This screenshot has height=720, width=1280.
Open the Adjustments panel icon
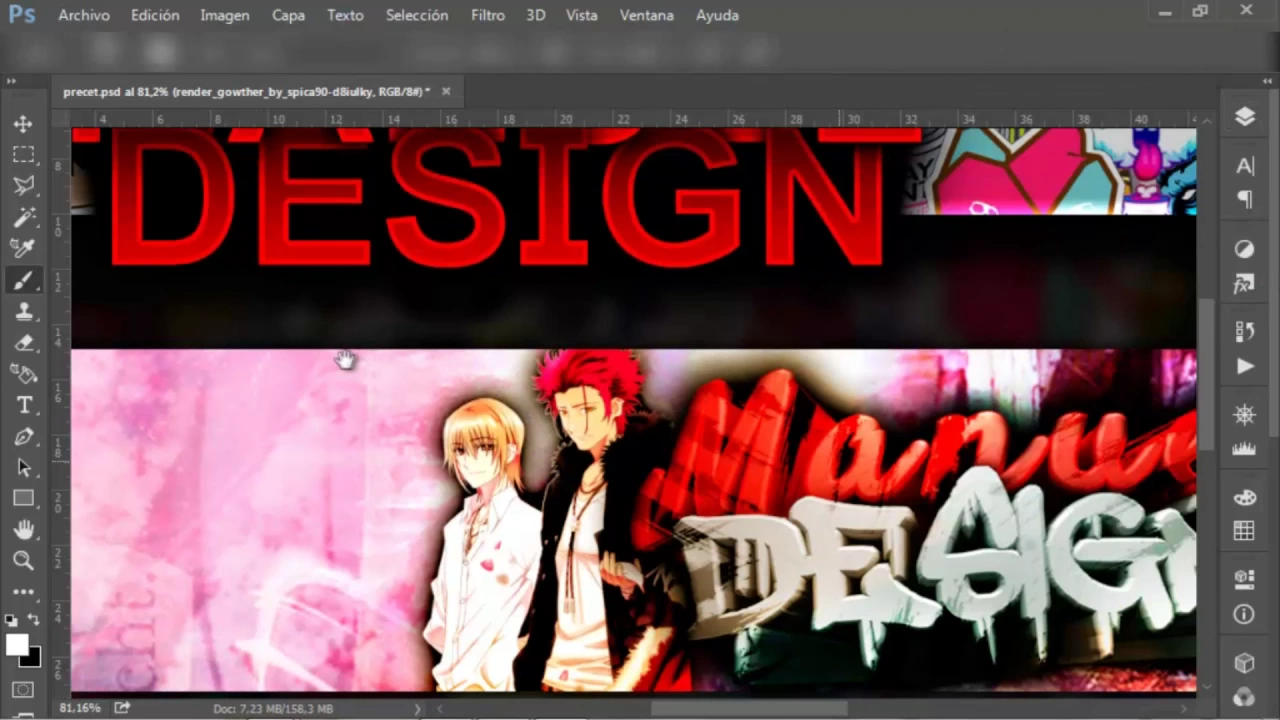pyautogui.click(x=1244, y=249)
